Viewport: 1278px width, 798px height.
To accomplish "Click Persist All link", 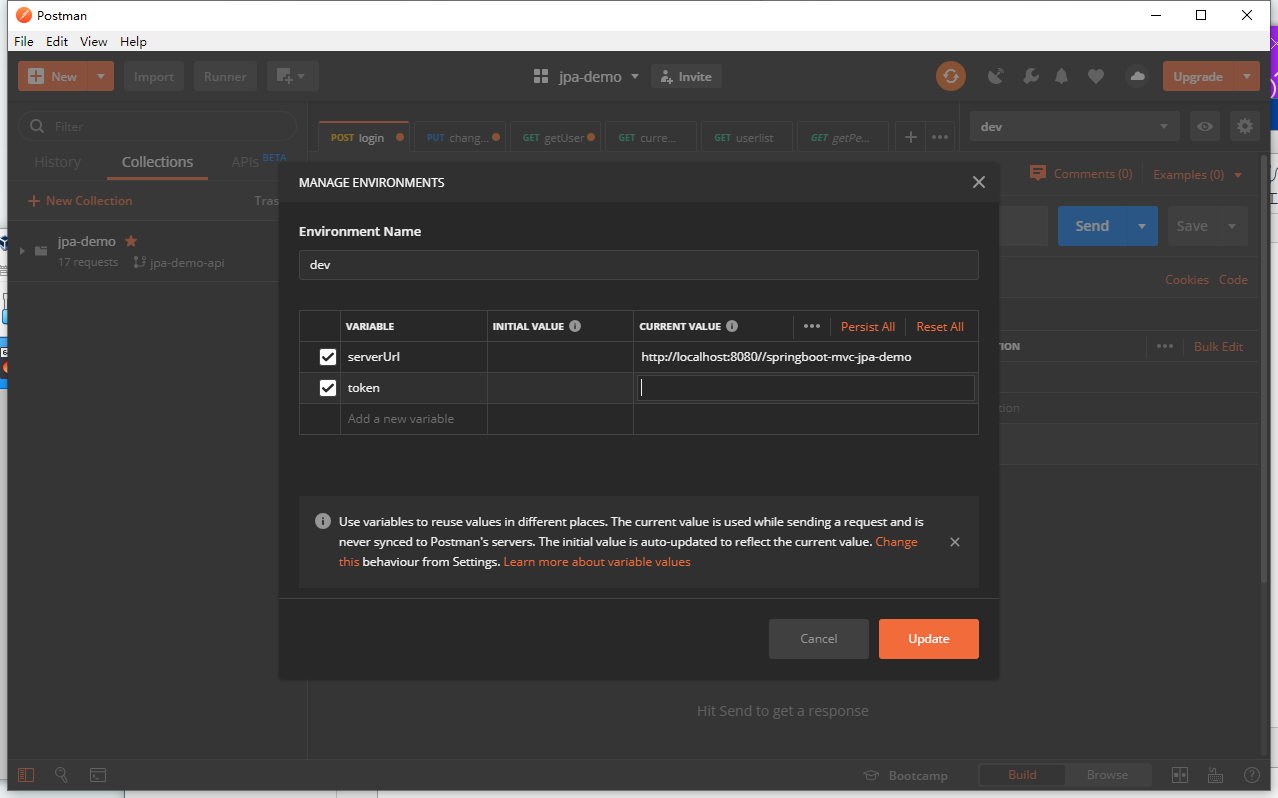I will tap(867, 327).
